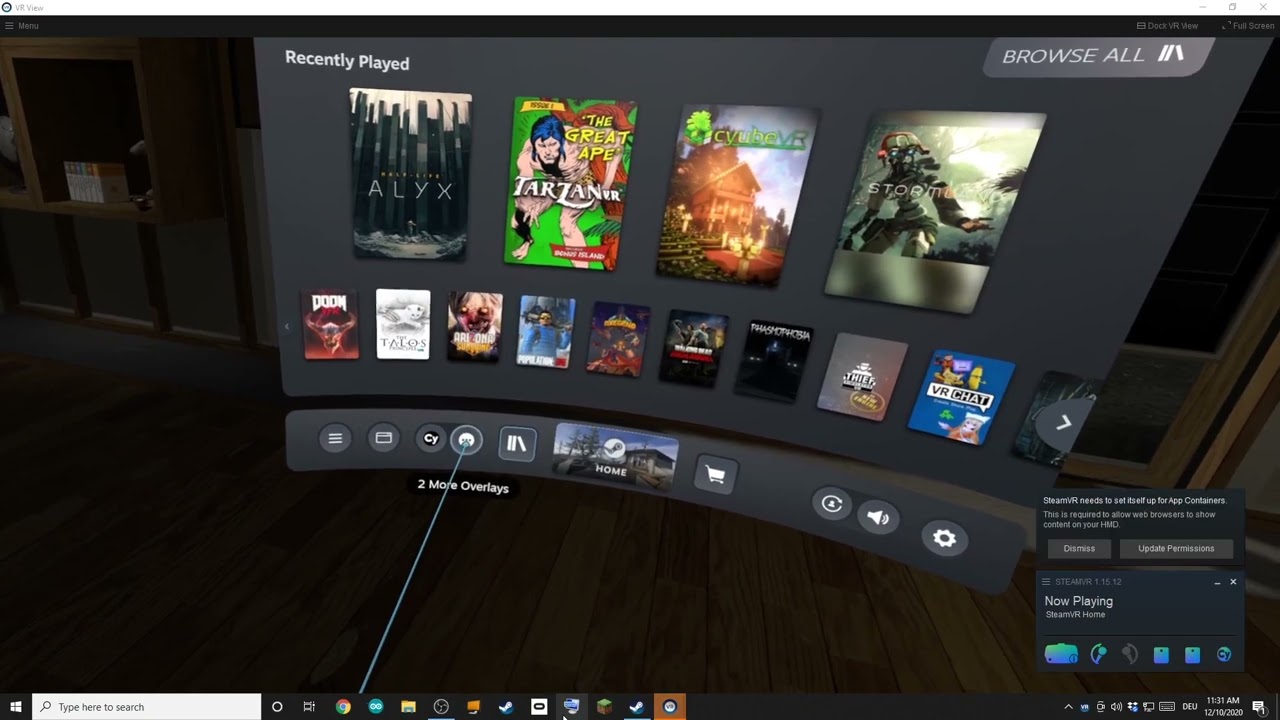Open the highlighted SteamVR taskbar icon
Viewport: 1280px width, 720px height.
click(670, 707)
